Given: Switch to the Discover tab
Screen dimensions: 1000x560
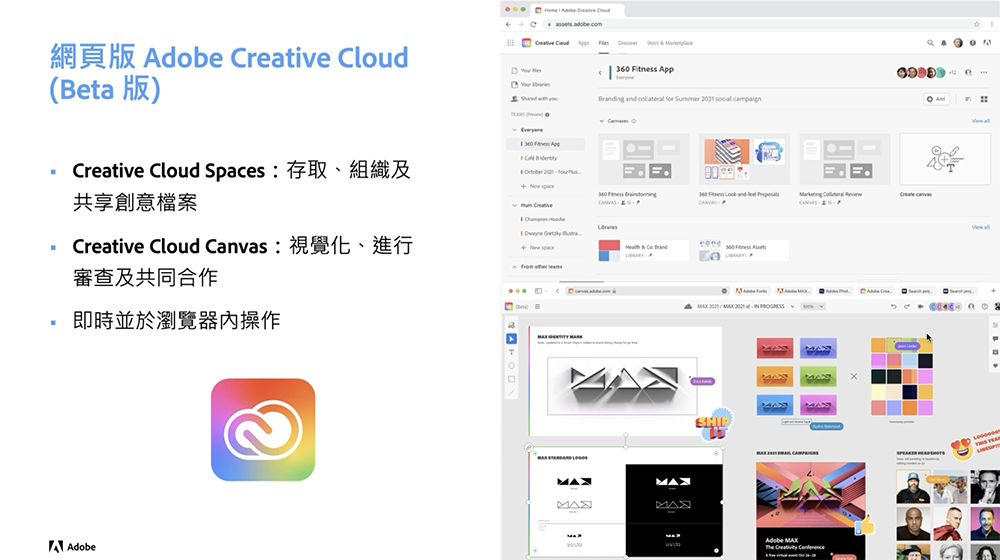Looking at the screenshot, I should (x=628, y=43).
